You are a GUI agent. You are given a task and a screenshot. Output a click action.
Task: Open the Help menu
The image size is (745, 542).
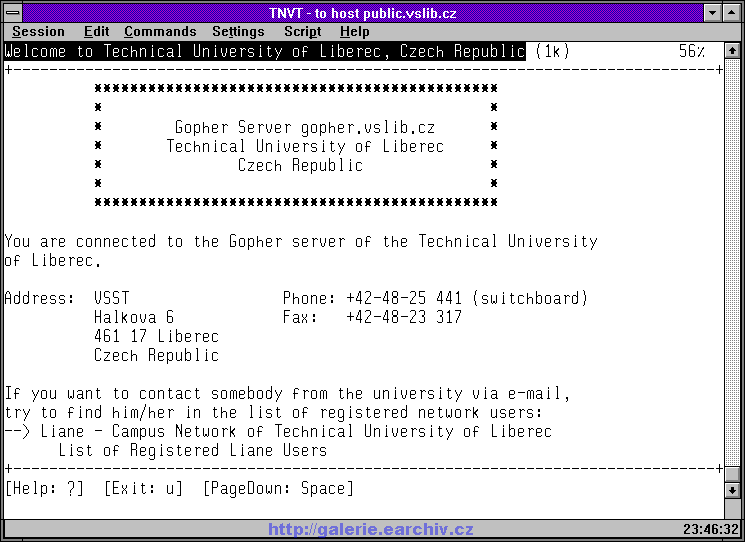[354, 31]
